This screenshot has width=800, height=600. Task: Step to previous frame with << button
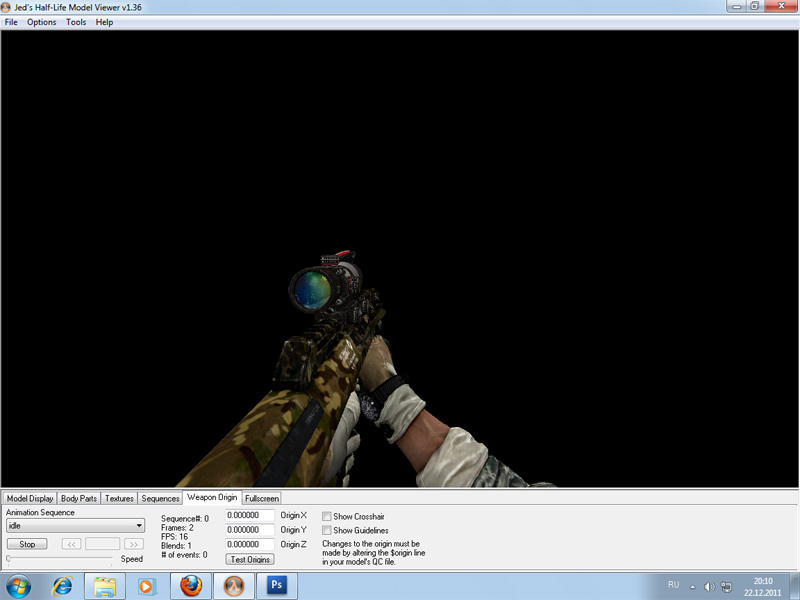pos(71,544)
